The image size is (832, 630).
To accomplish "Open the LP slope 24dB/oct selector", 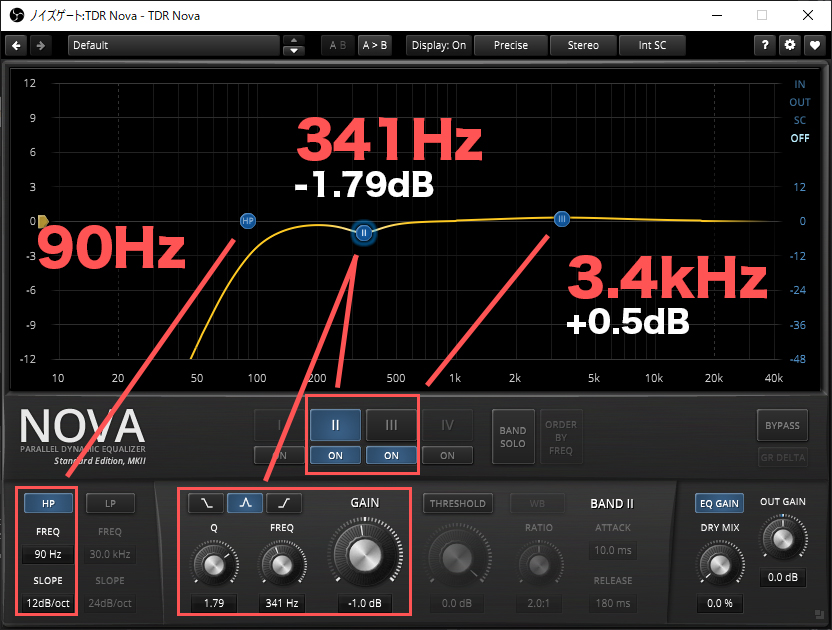I will (x=110, y=603).
